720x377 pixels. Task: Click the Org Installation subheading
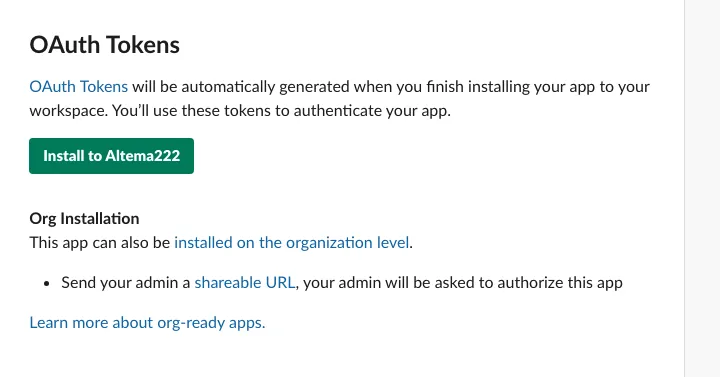84,219
